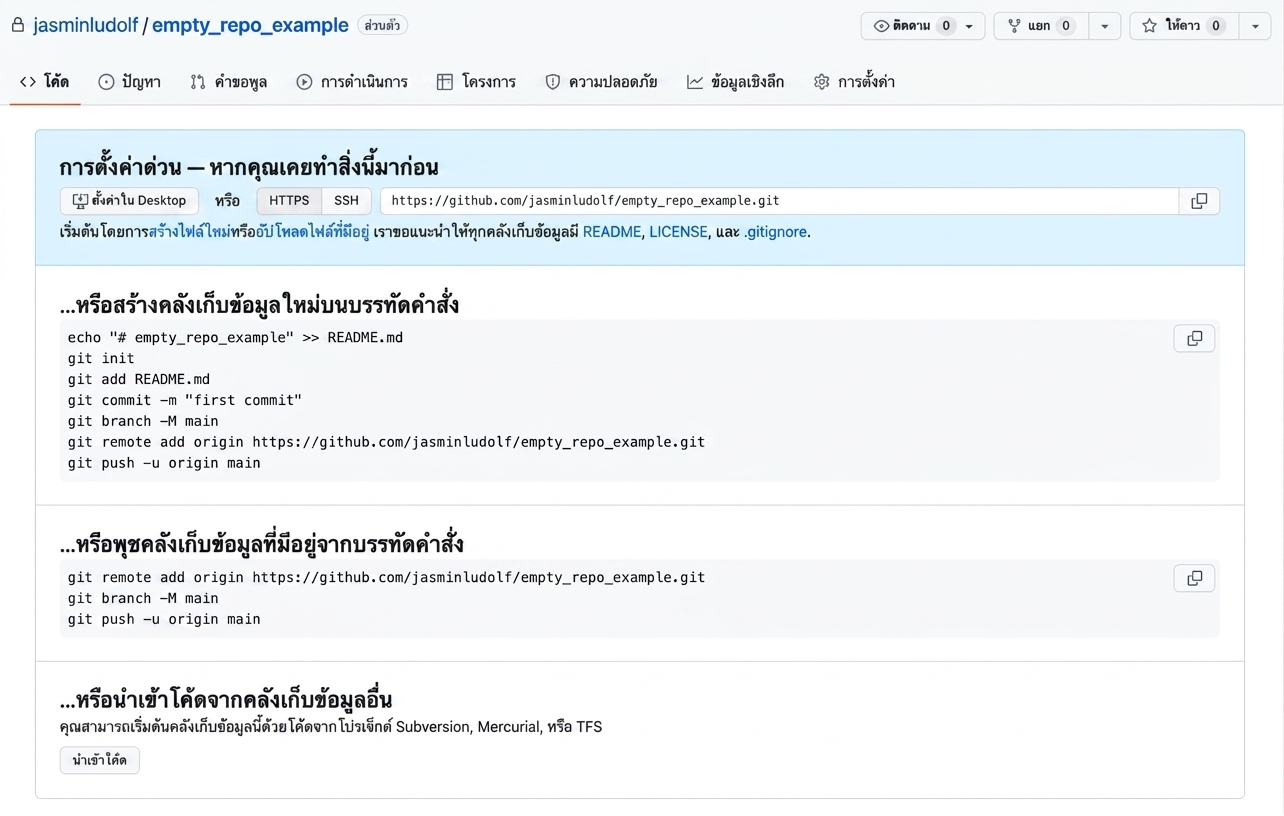Click the private repository lock icon
The width and height of the screenshot is (1284, 816).
tap(17, 26)
